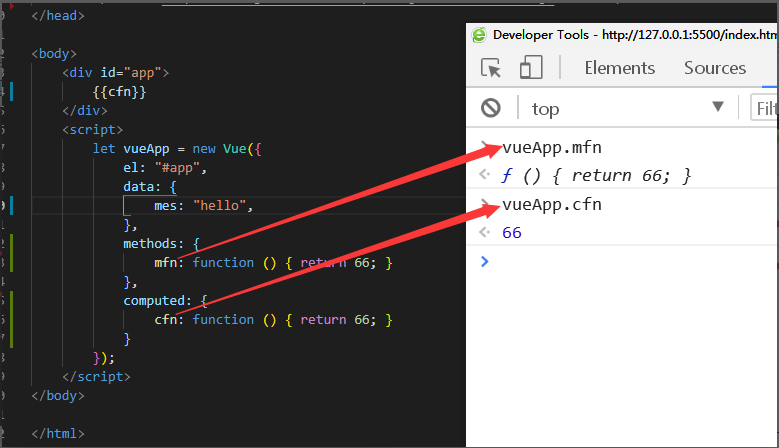Click the data: { line in editor

150,187
